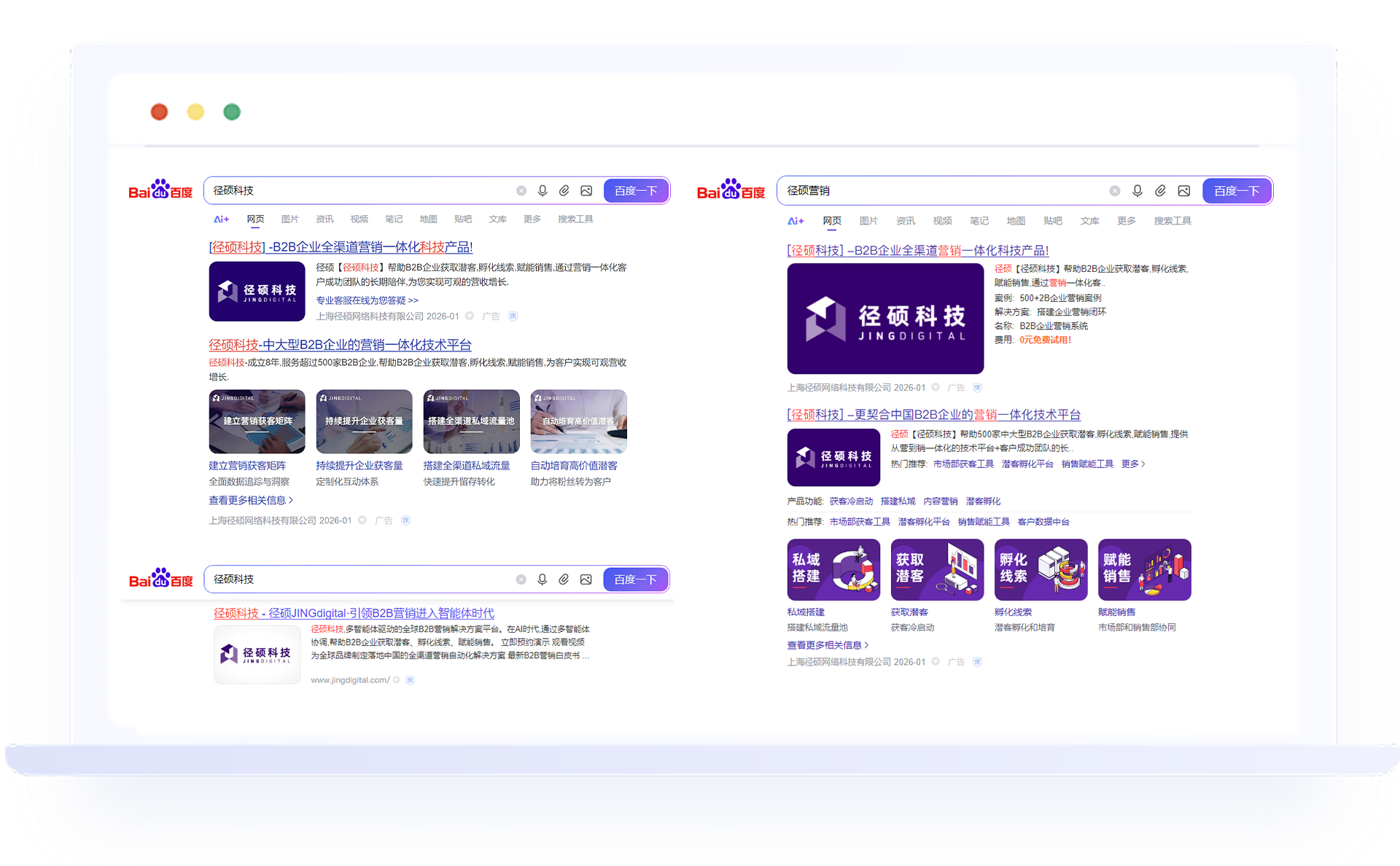The image size is (1400, 866).
Task: Switch to the 图片 tab
Action: point(290,219)
